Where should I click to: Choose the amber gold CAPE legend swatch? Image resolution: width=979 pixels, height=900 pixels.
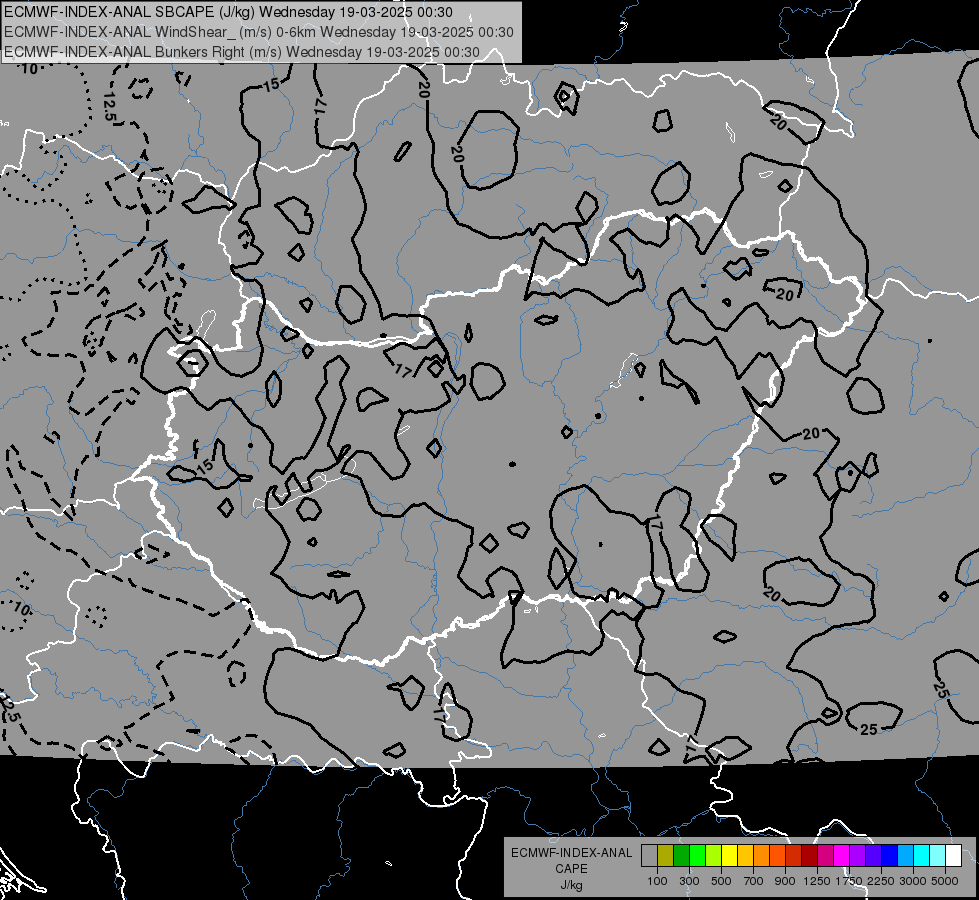(745, 855)
